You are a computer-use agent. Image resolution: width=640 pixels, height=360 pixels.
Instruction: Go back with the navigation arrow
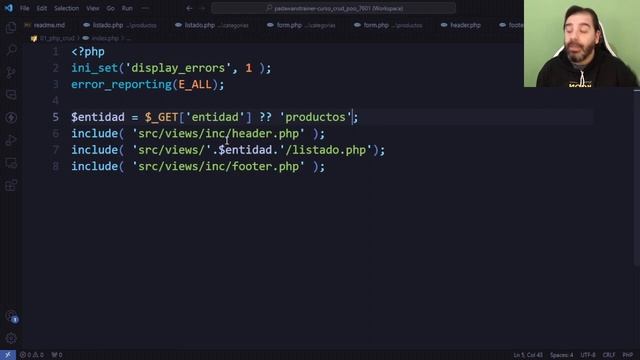[x=189, y=8]
